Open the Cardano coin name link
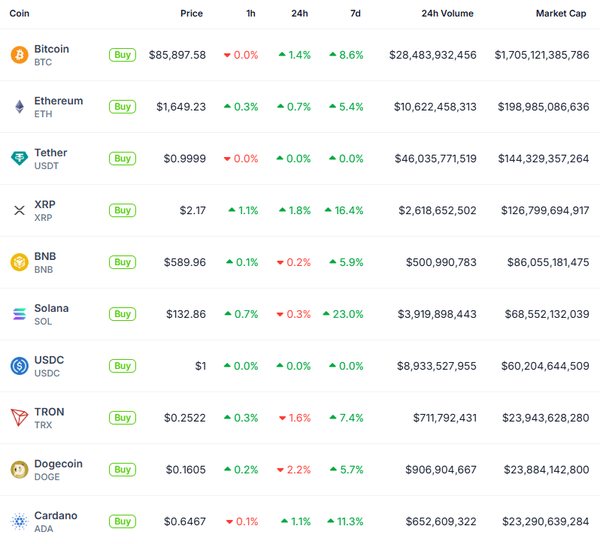The width and height of the screenshot is (600, 544). click(x=55, y=515)
